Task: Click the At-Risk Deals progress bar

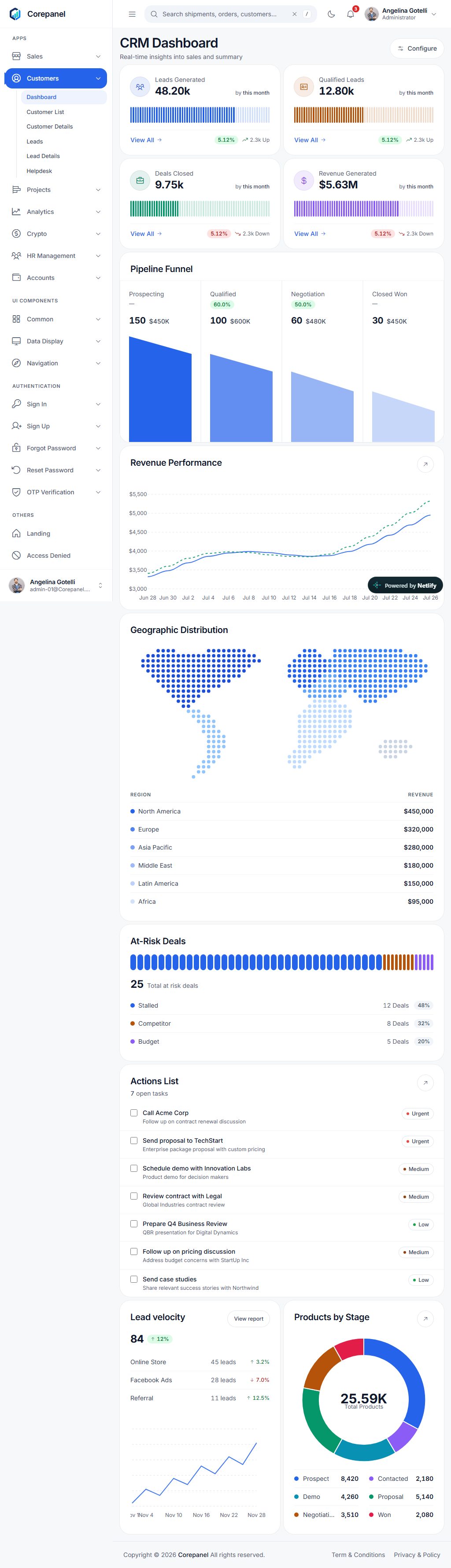Action: [282, 962]
